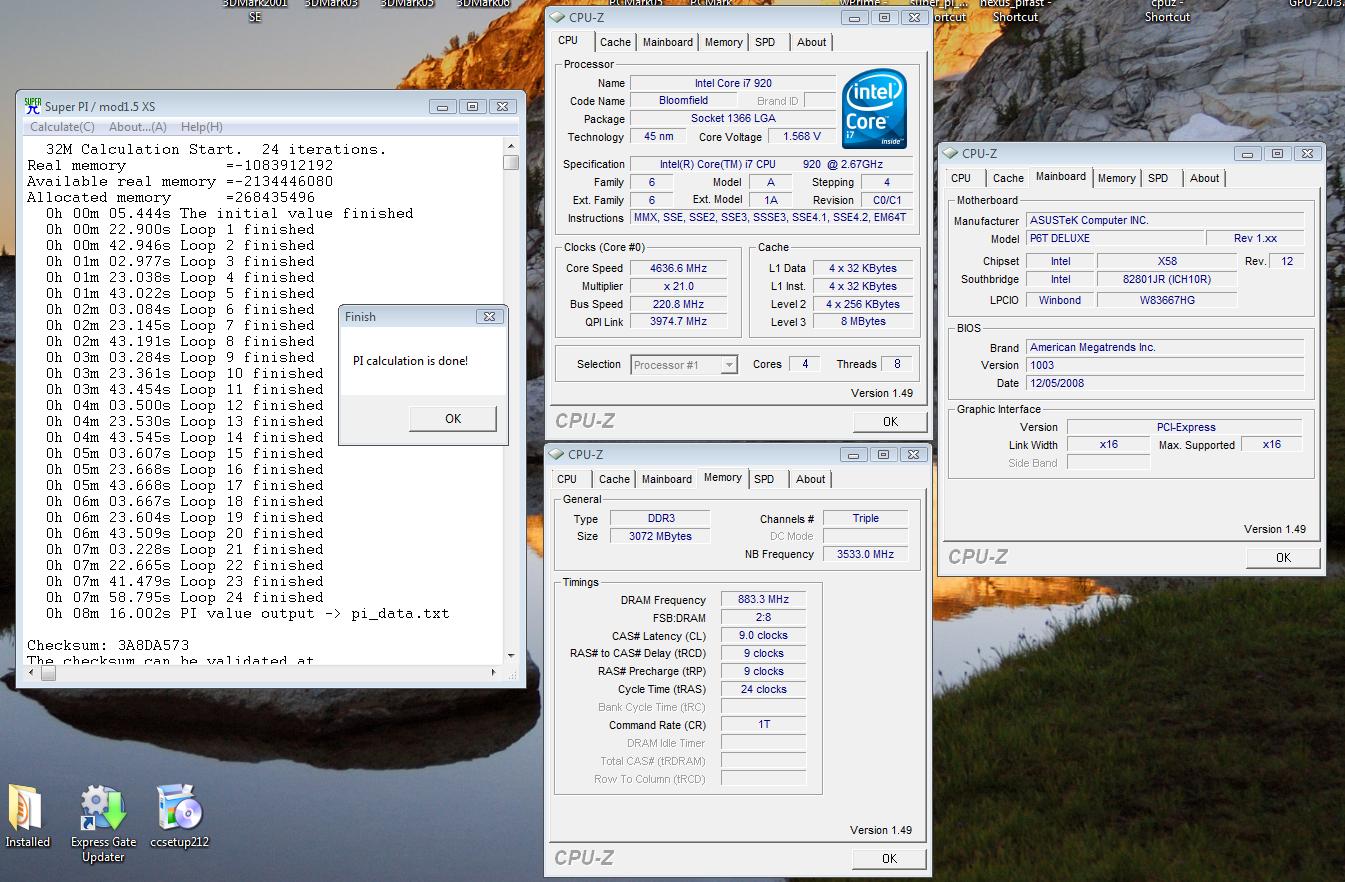The height and width of the screenshot is (882, 1345).
Task: Click the '9.0 clocks' CAS latency value
Action: tap(763, 636)
